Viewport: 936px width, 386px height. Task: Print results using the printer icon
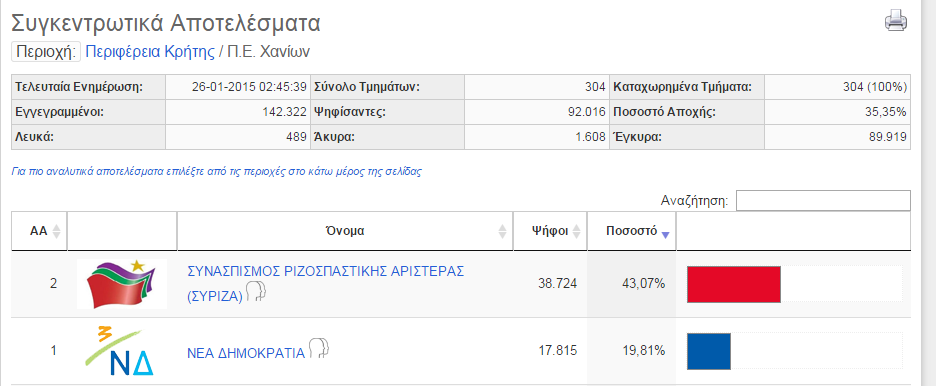click(x=895, y=21)
